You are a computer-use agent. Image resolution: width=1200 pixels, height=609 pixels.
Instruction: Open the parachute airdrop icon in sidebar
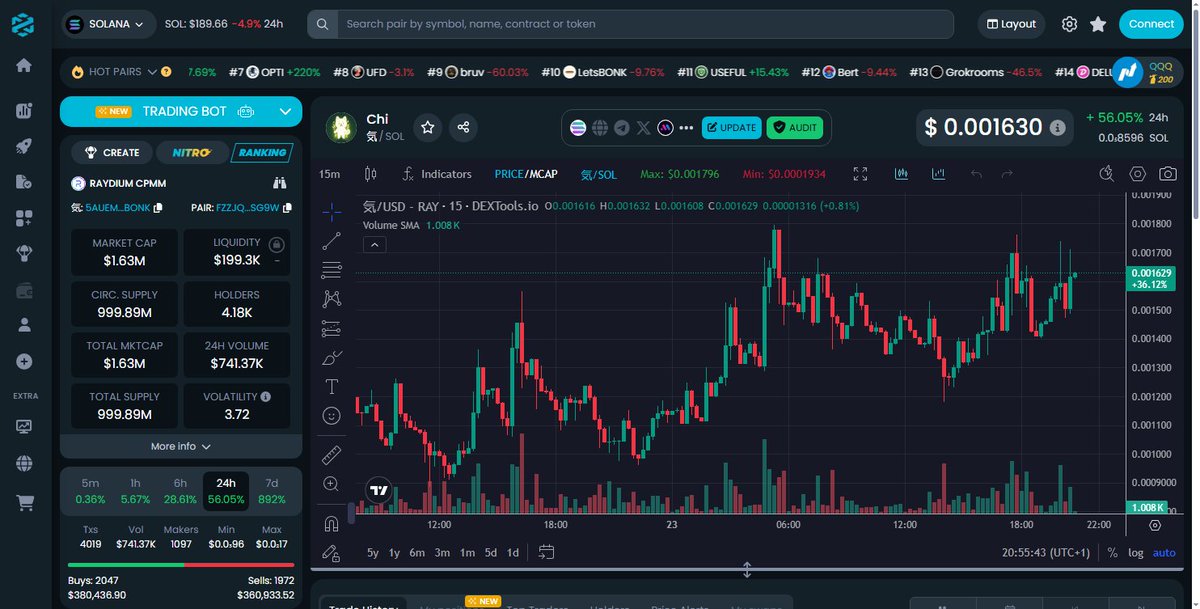24,254
